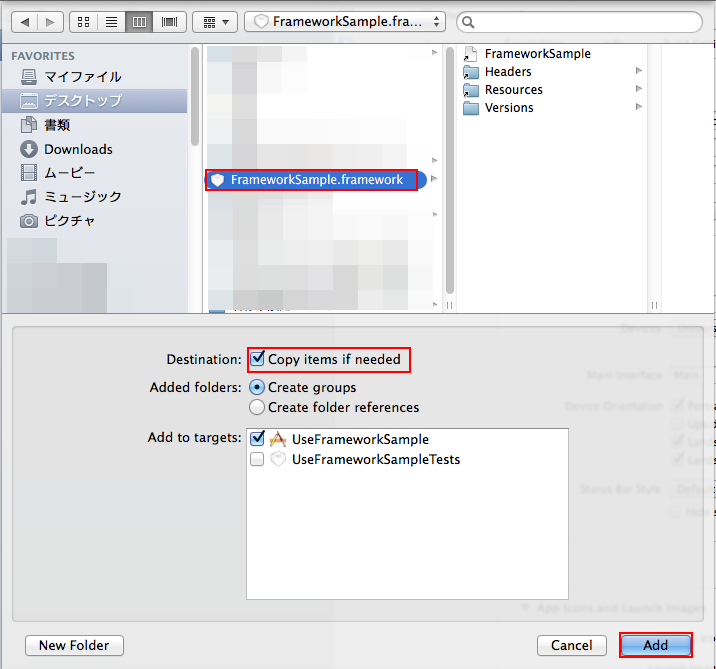
Task: Select デスクトップ in sidebar
Action: click(x=95, y=100)
